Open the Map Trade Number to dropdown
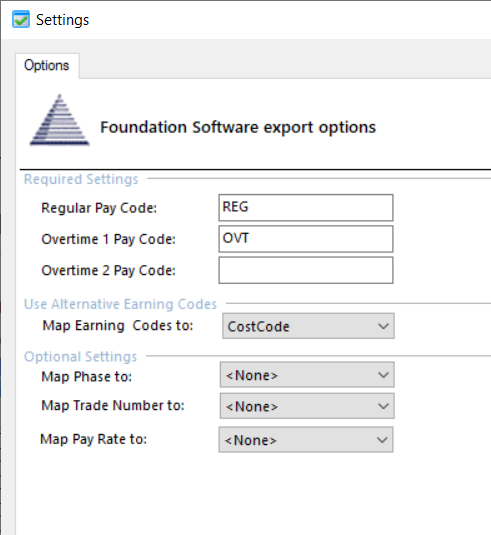491x535 pixels. 307,406
